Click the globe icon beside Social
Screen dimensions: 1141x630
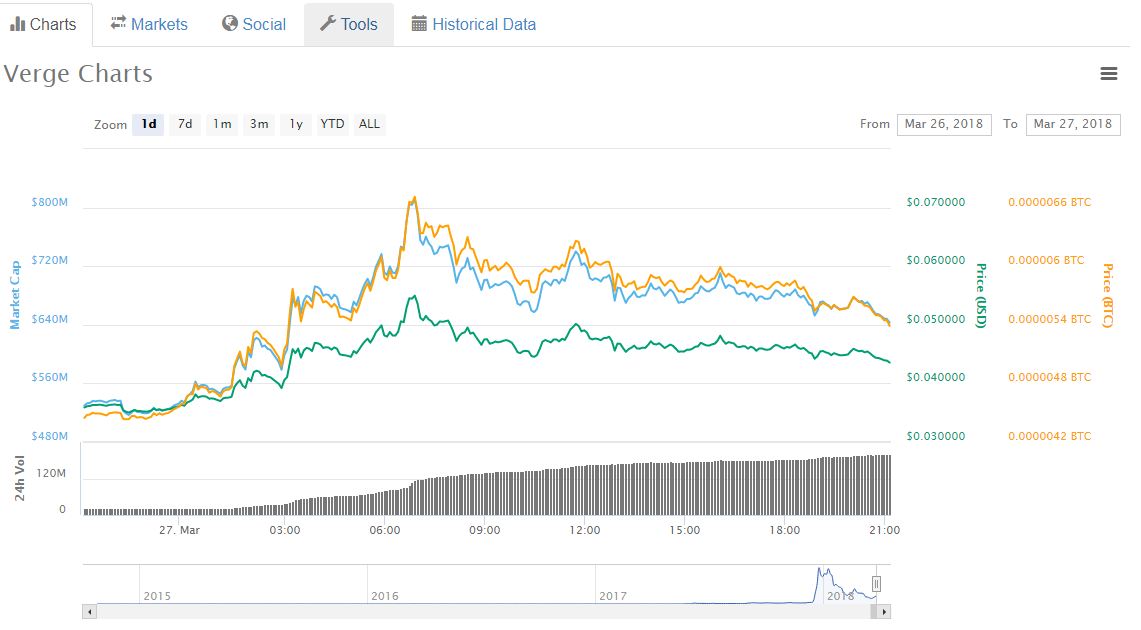(230, 24)
